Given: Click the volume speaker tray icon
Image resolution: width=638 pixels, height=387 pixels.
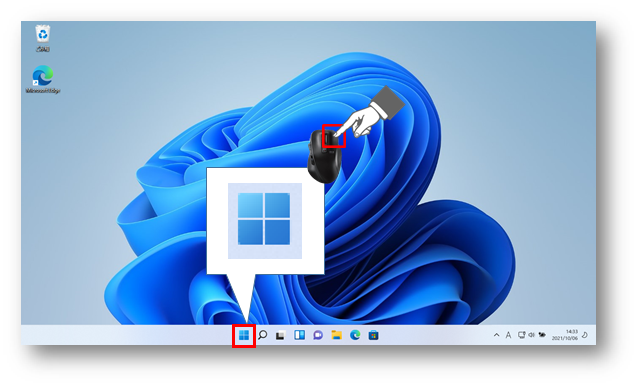Looking at the screenshot, I should point(531,335).
